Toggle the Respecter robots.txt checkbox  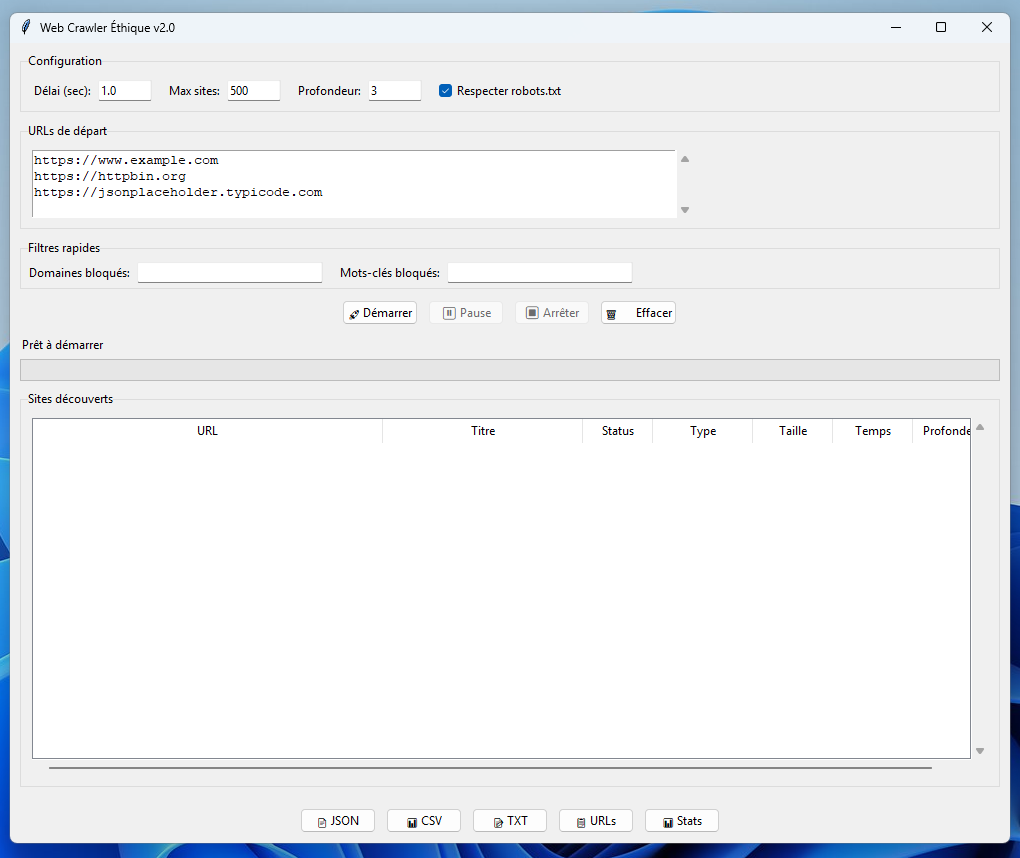pyautogui.click(x=446, y=91)
